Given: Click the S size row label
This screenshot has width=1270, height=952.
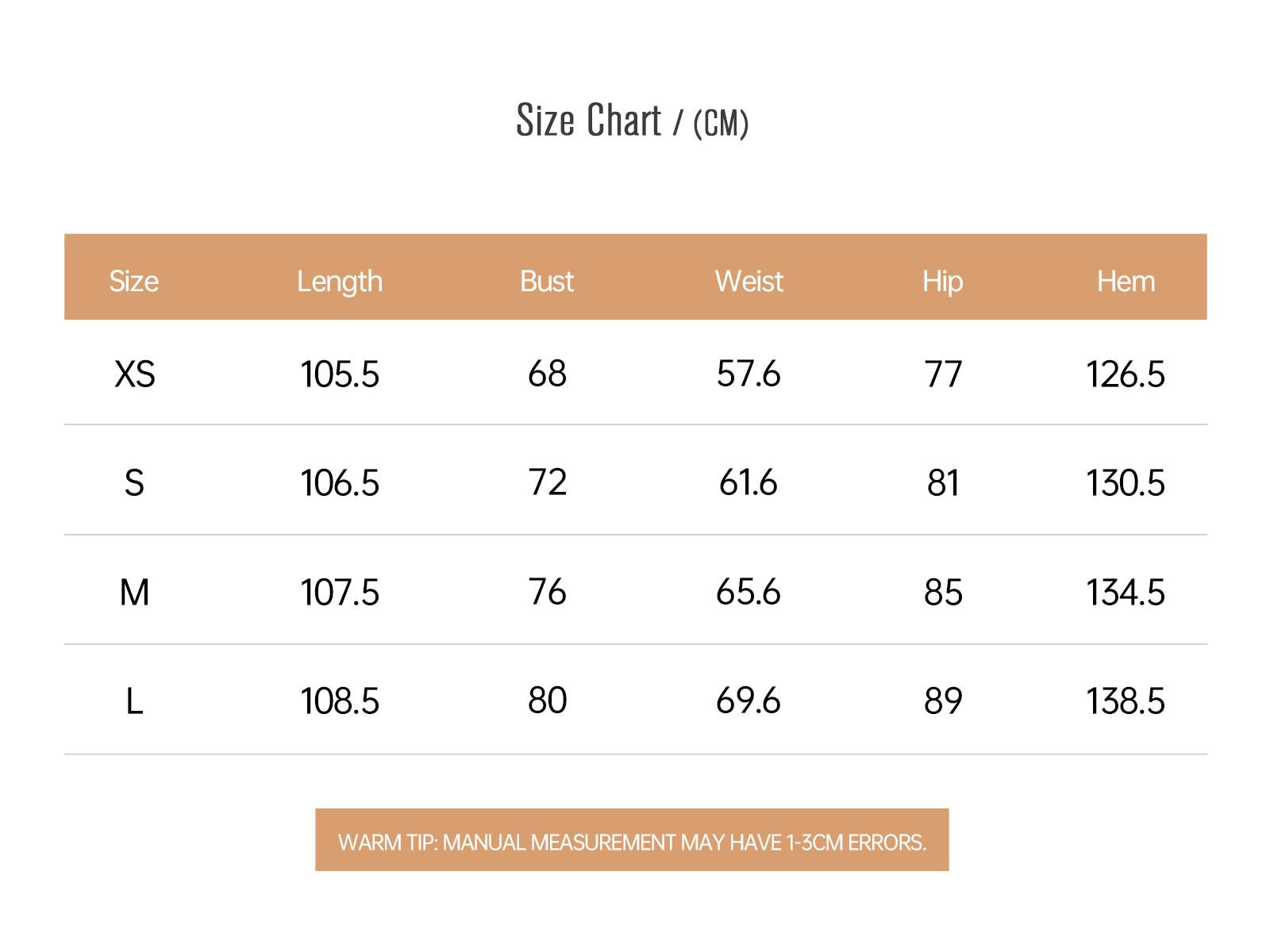Looking at the screenshot, I should (134, 482).
